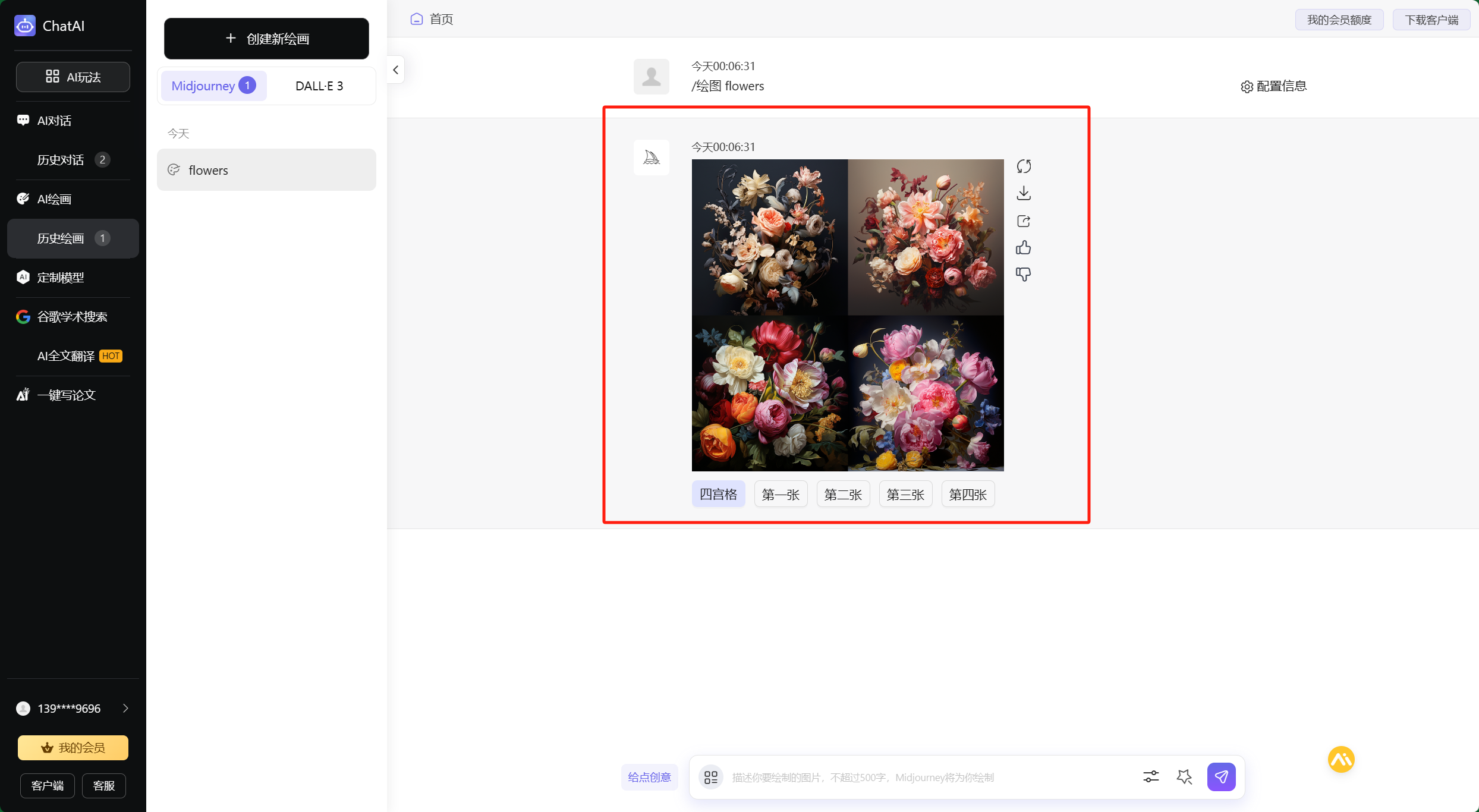Select the 第一张 image option
1479x812 pixels.
781,494
